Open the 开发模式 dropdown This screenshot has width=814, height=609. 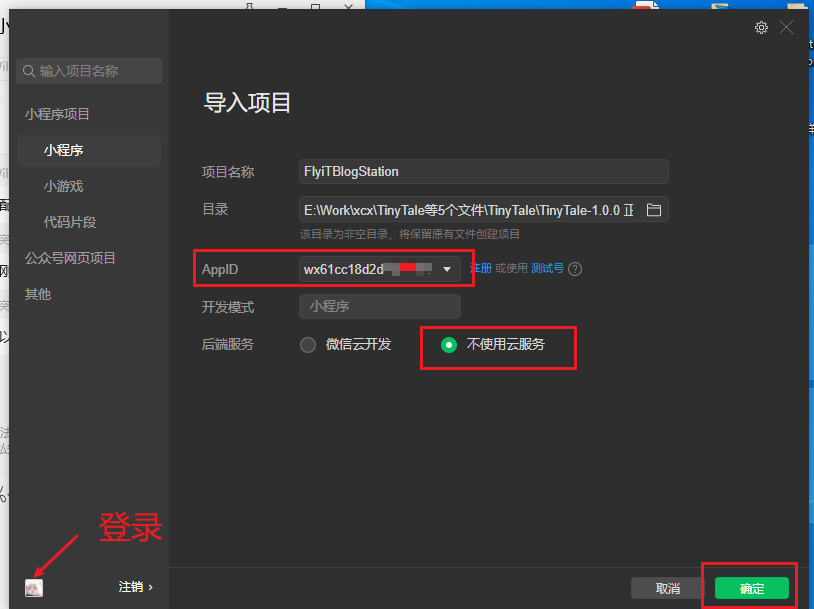[379, 306]
